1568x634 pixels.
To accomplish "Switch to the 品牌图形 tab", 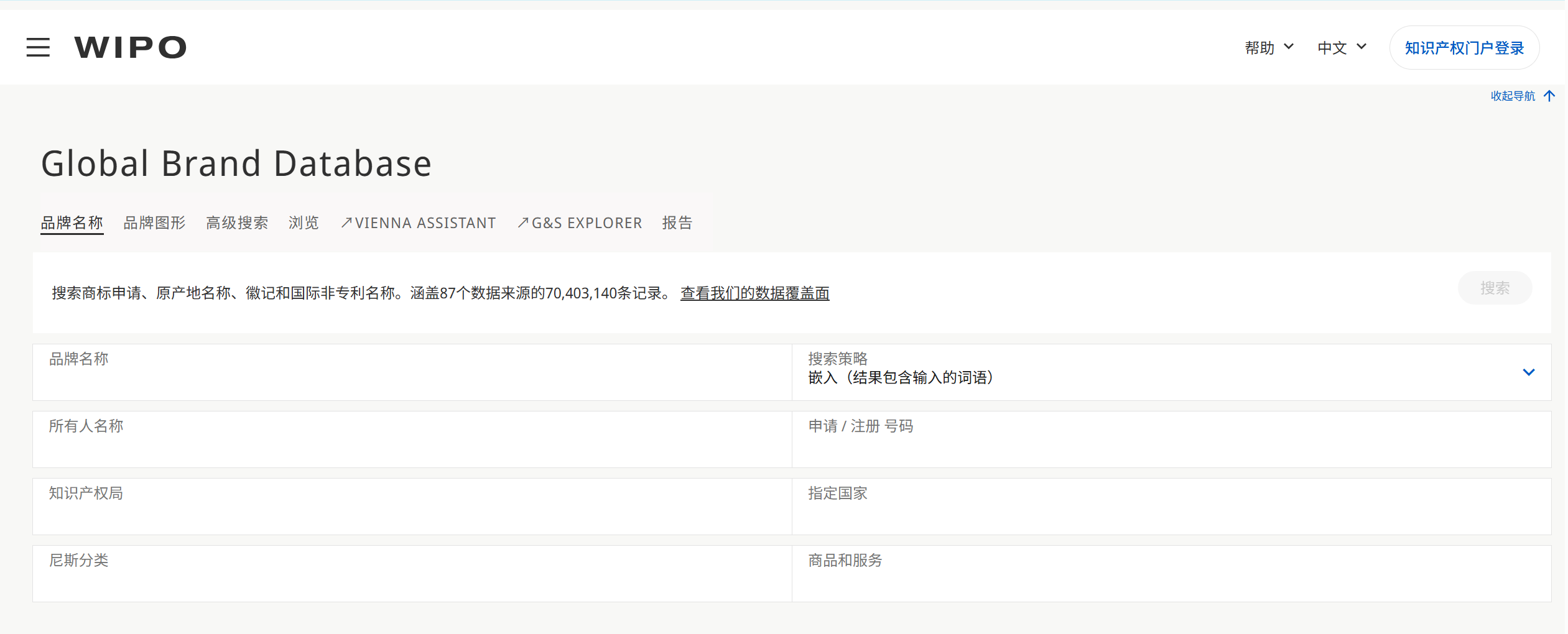I will coord(154,223).
